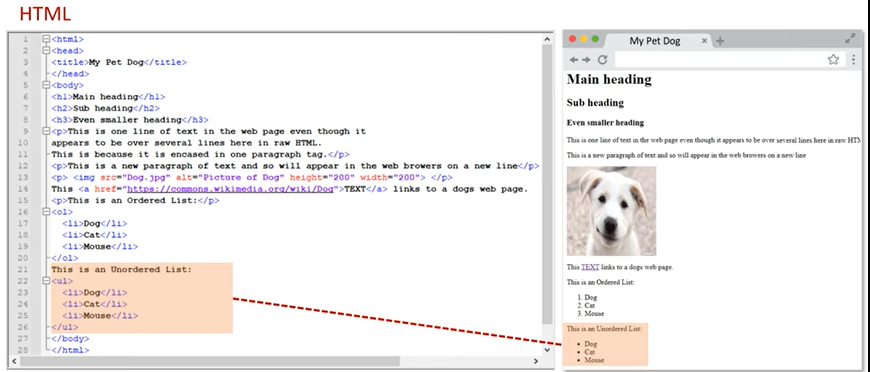Click the editor horizontal scrollbar thumb

tap(210, 361)
